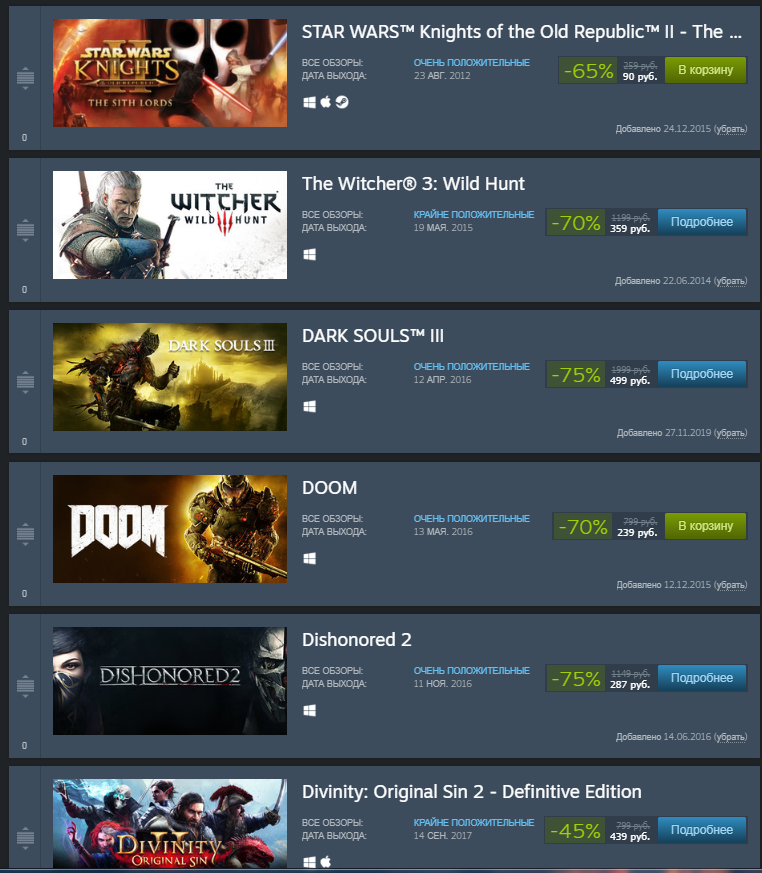The image size is (762, 873).
Task: Click the SteamOS platform icon for Star Wars KOTOR II
Action: (342, 102)
